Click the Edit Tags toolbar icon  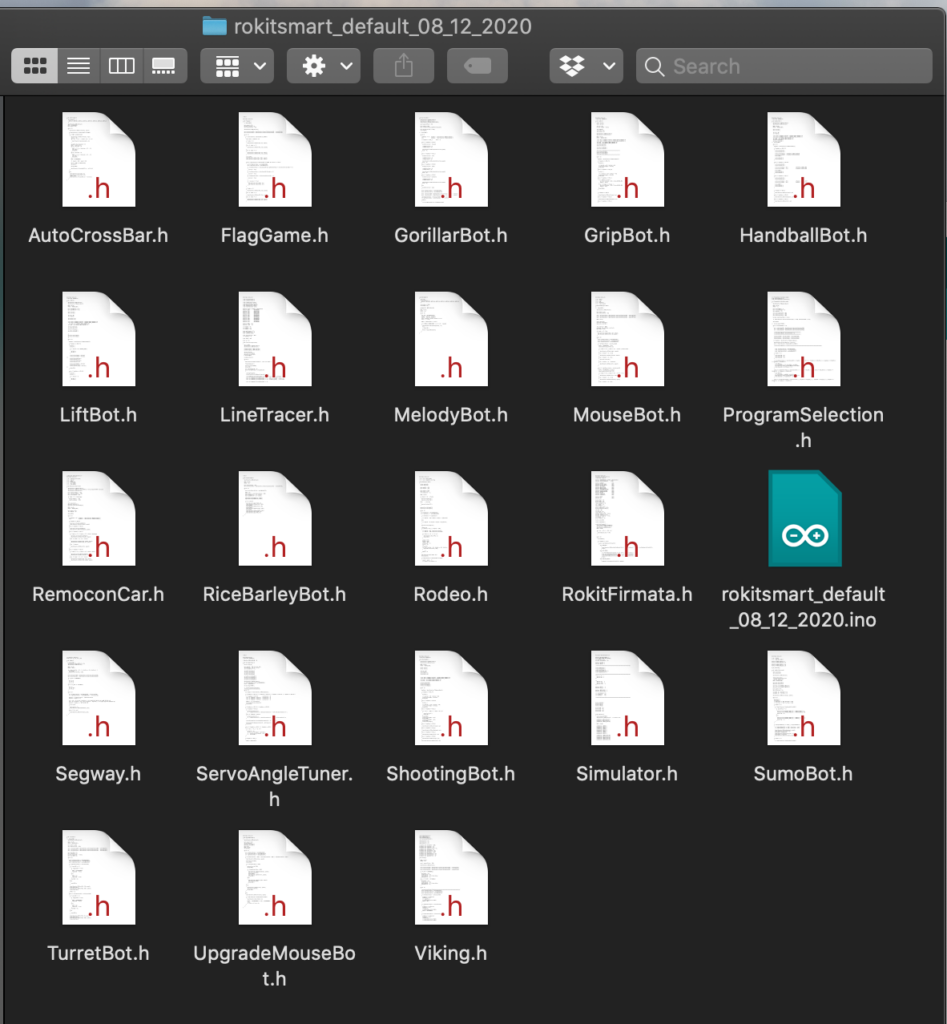pyautogui.click(x=477, y=66)
